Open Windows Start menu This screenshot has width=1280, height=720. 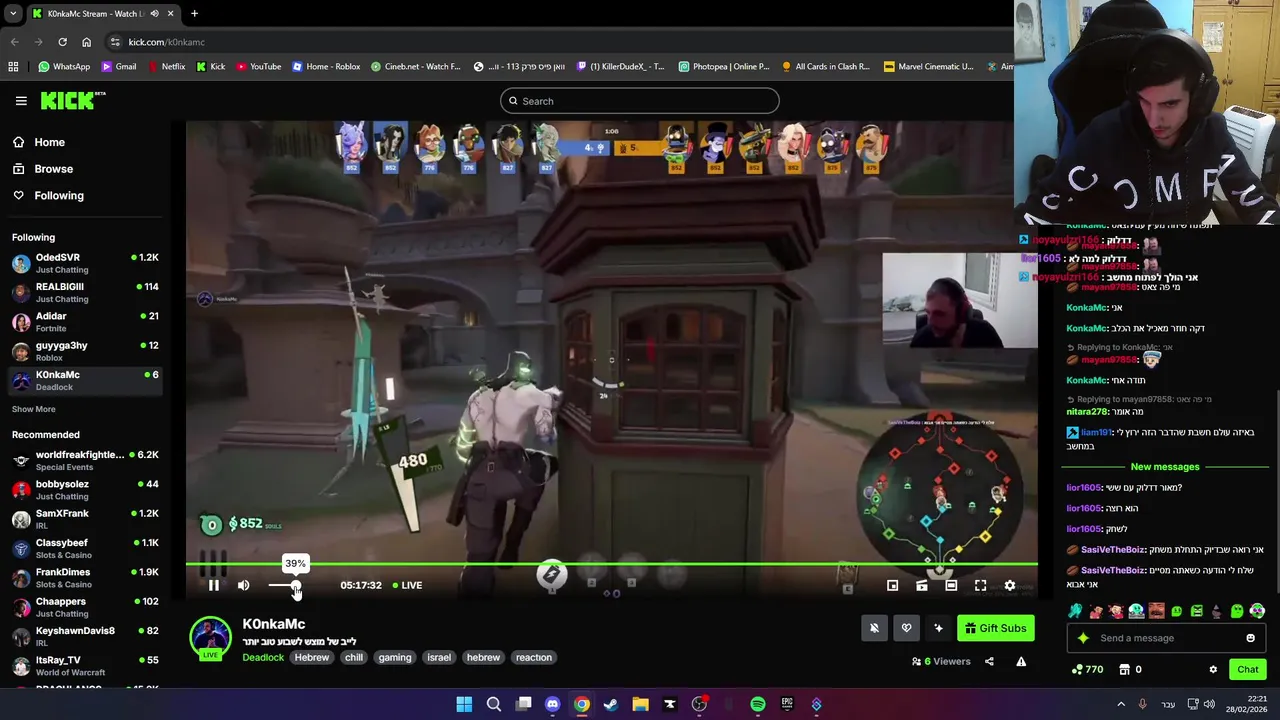464,704
